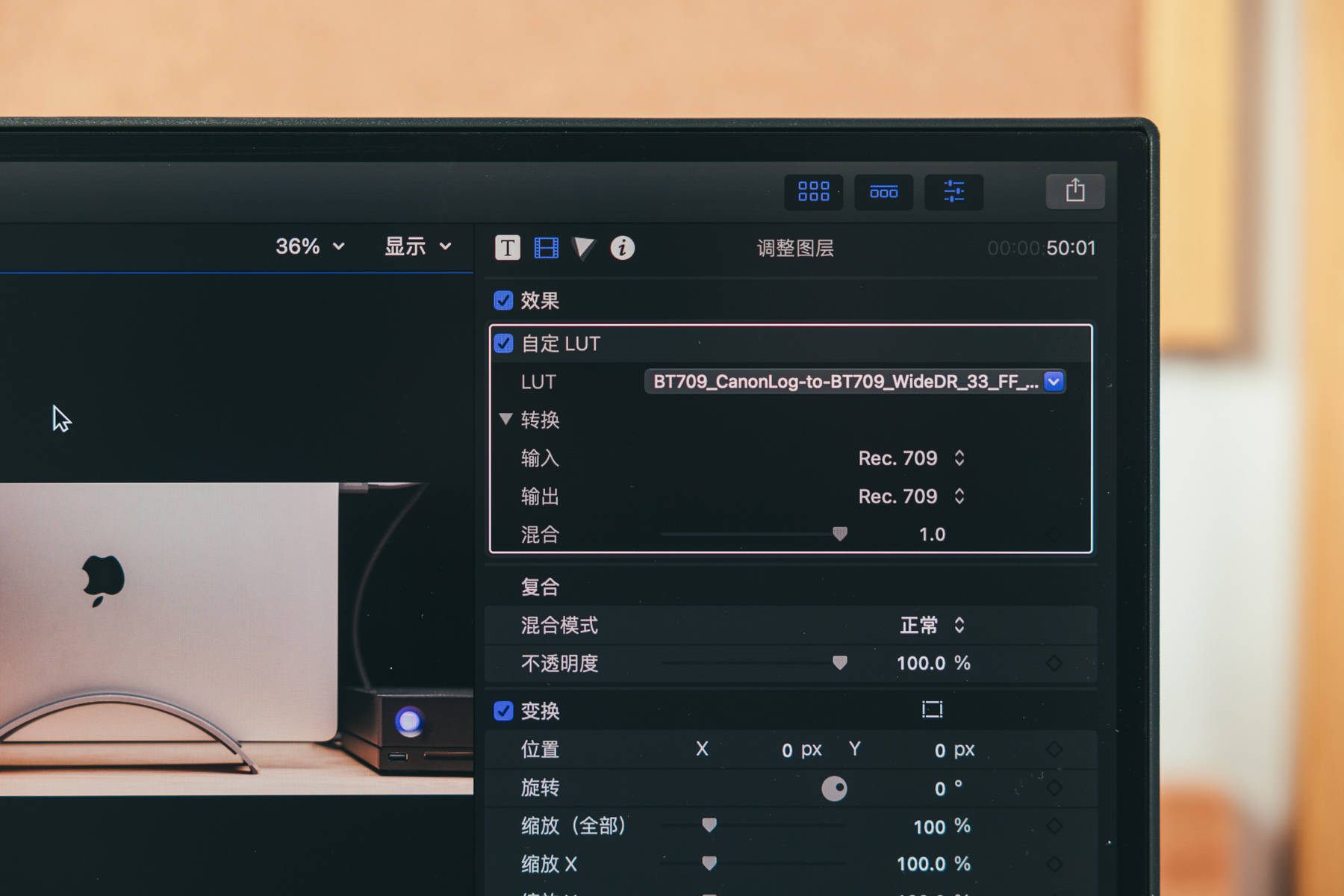This screenshot has width=1344, height=896.
Task: Add keyframe for 缩放 X
Action: (1054, 864)
